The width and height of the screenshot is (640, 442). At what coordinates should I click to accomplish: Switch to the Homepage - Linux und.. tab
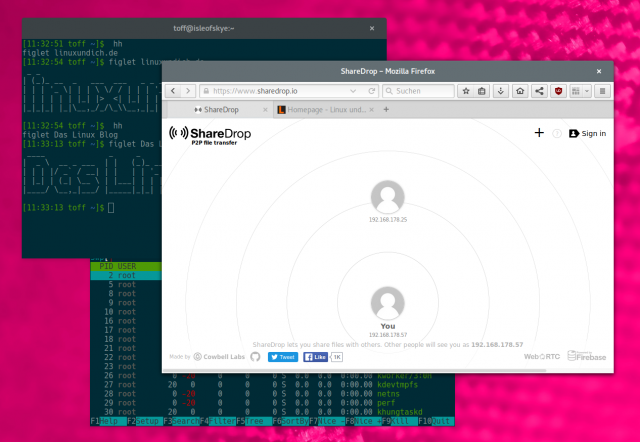click(x=326, y=109)
